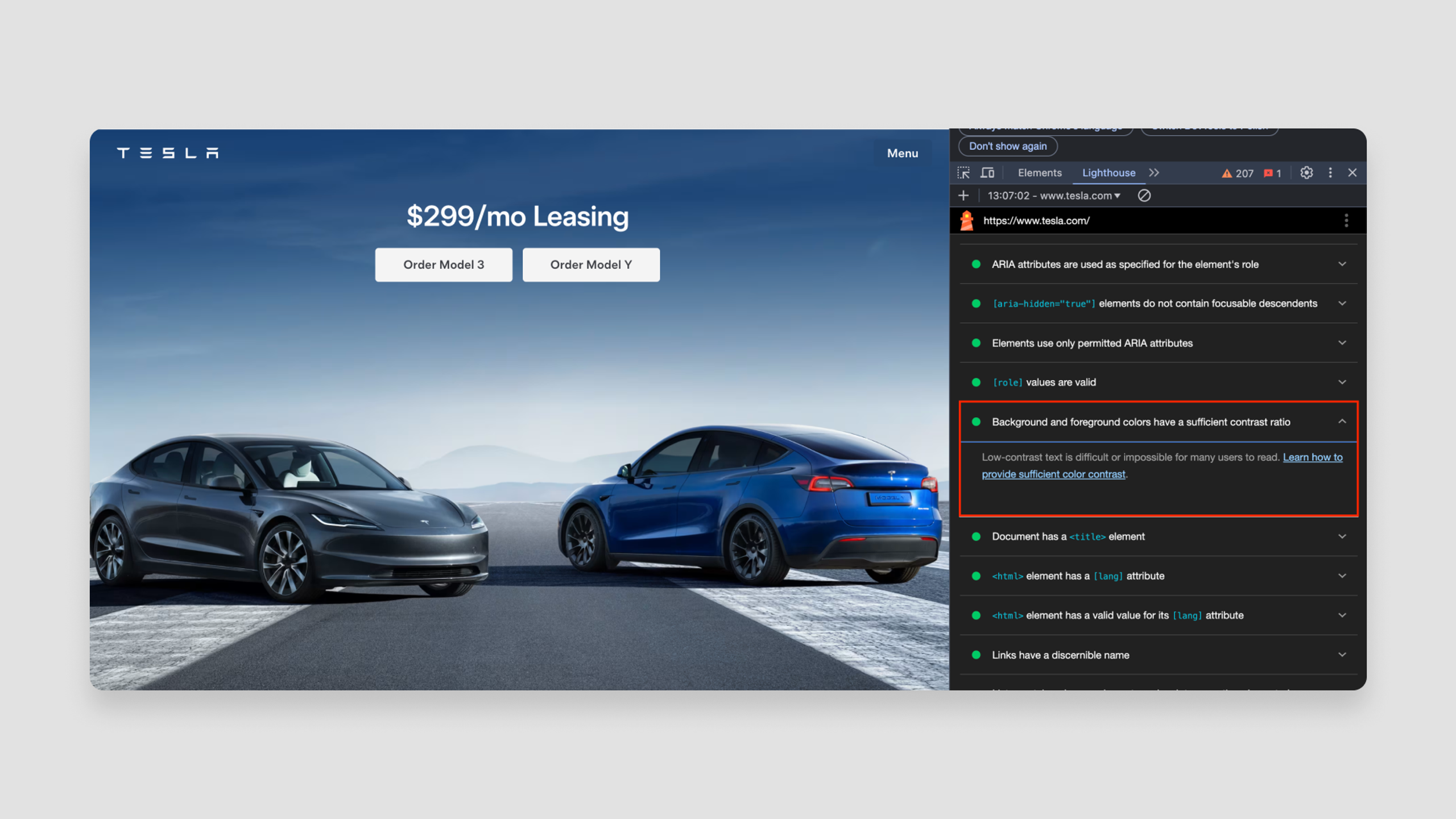Click the Lighthouse panel tab
The width and height of the screenshot is (1456, 819).
(1109, 172)
